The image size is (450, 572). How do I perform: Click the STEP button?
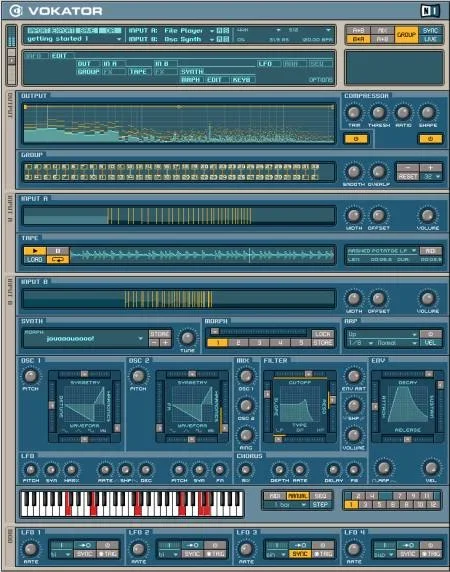[x=320, y=505]
